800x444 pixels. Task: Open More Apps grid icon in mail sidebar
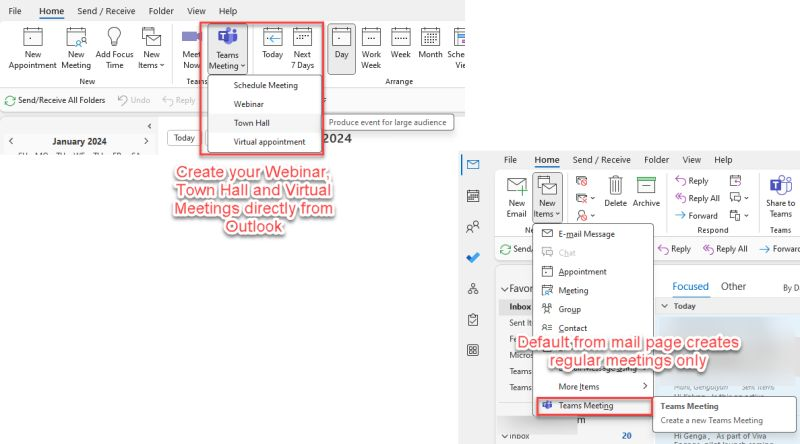[473, 350]
